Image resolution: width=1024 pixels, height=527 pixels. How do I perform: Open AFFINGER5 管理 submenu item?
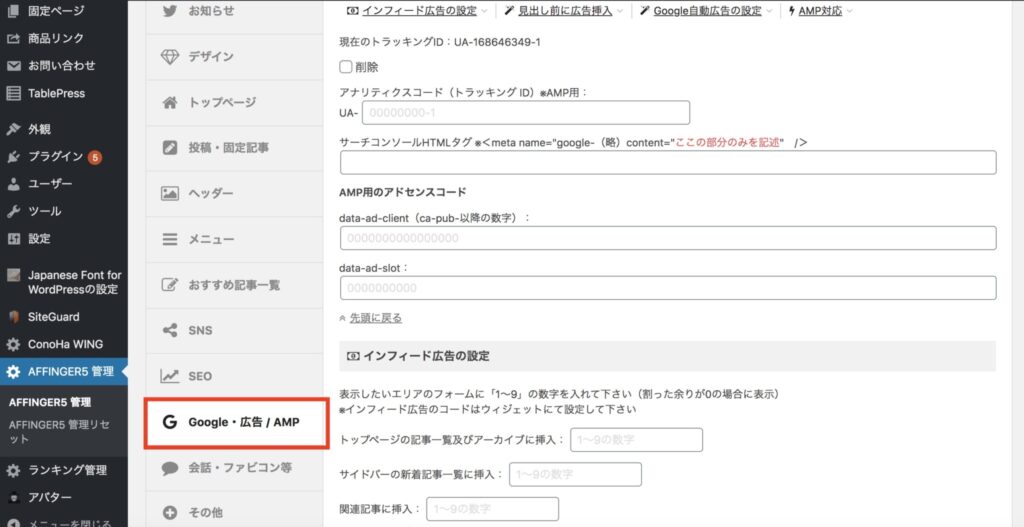(50, 402)
